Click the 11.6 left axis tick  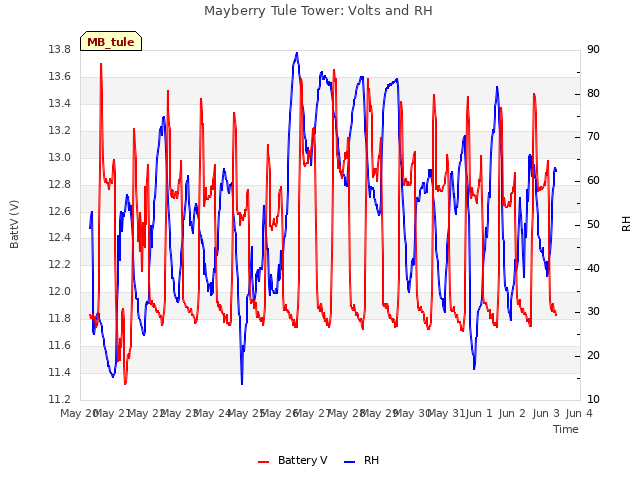[x=60, y=345]
